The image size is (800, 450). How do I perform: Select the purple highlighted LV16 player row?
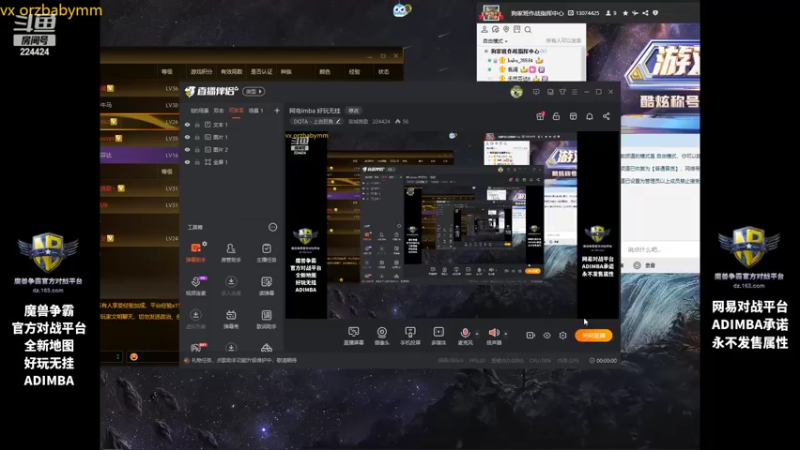(140, 155)
